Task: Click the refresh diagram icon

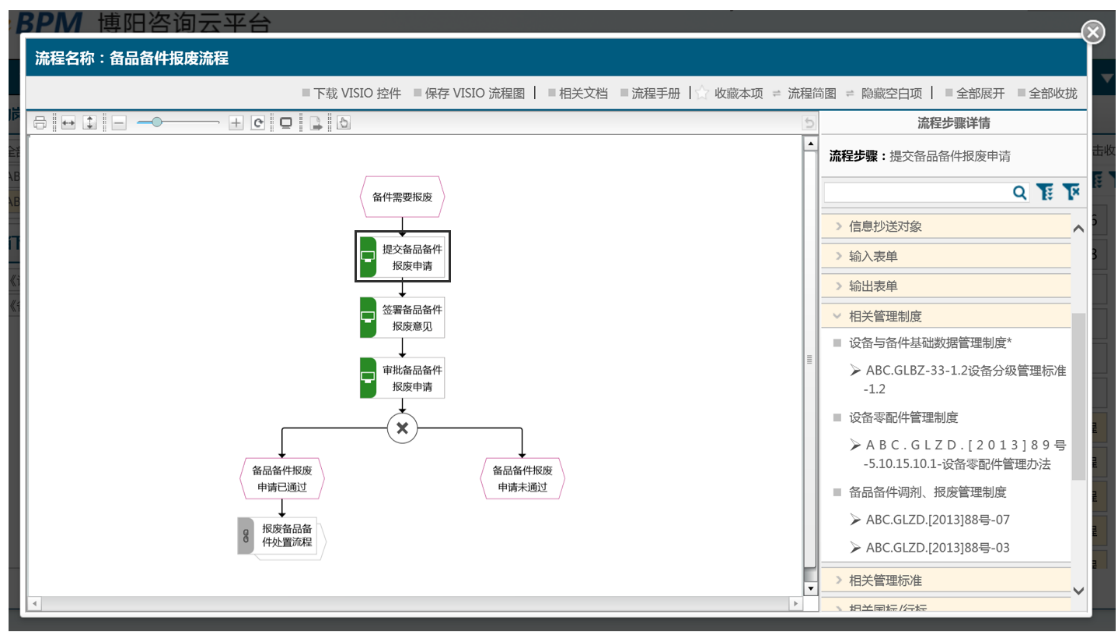Action: [258, 123]
